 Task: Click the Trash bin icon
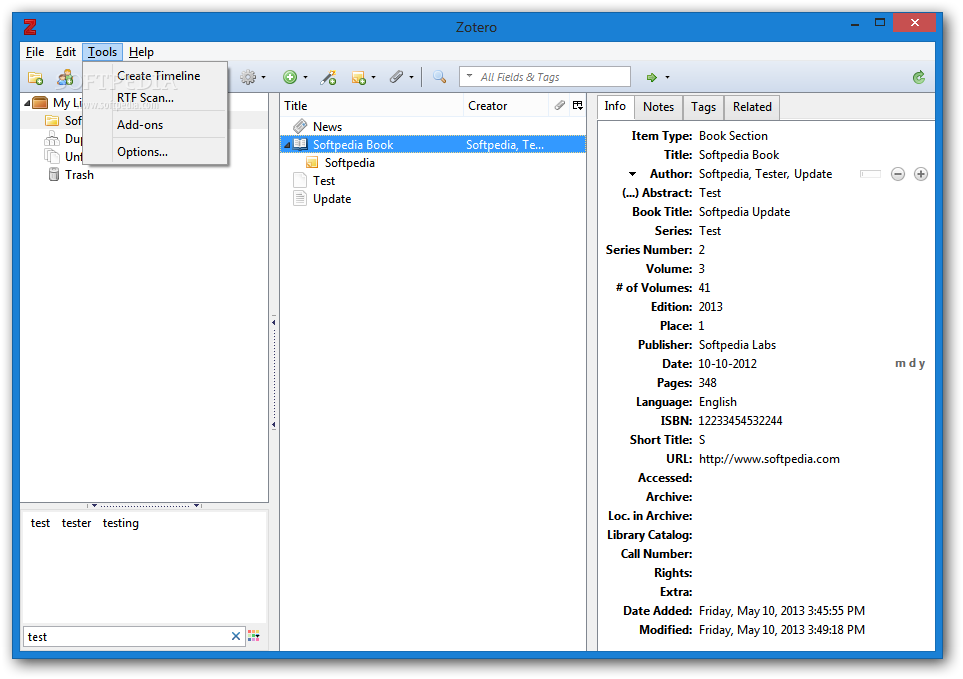point(54,174)
